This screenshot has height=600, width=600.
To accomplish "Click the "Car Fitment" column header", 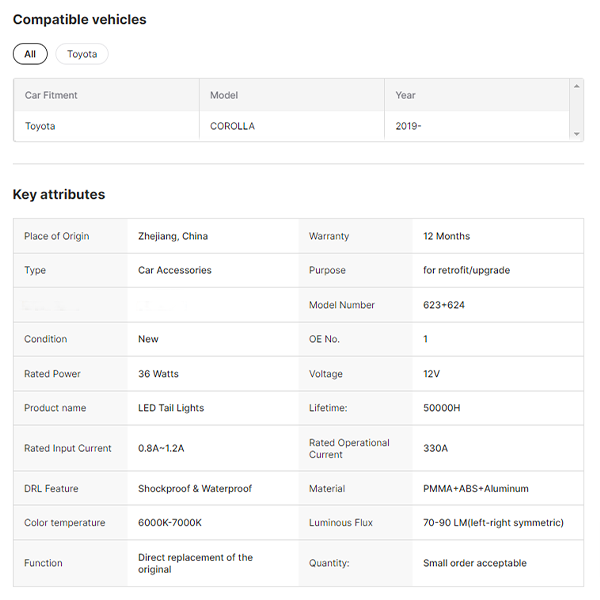I will pyautogui.click(x=51, y=95).
